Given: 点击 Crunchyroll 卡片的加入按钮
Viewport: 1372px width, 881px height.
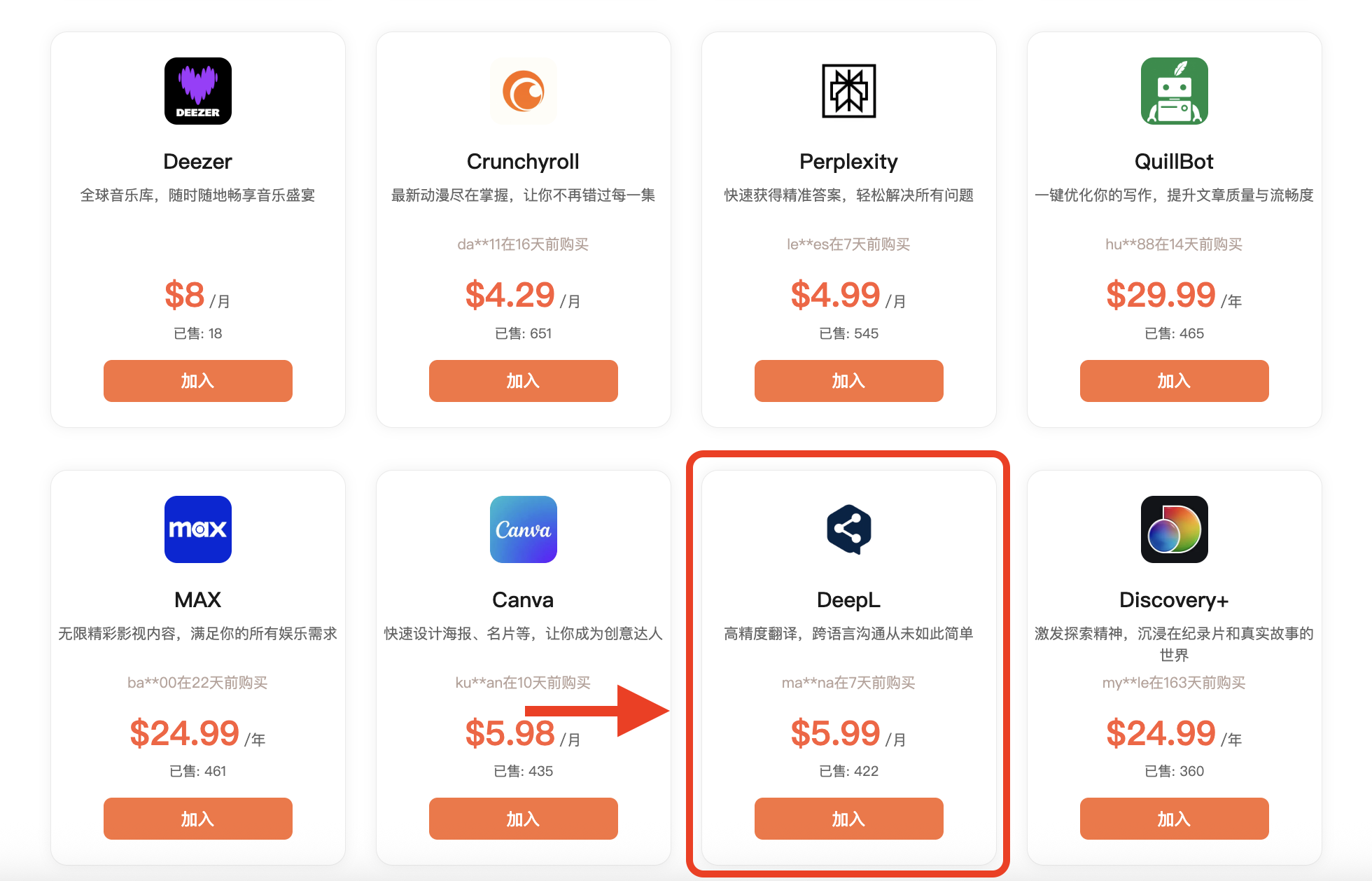Looking at the screenshot, I should [523, 381].
